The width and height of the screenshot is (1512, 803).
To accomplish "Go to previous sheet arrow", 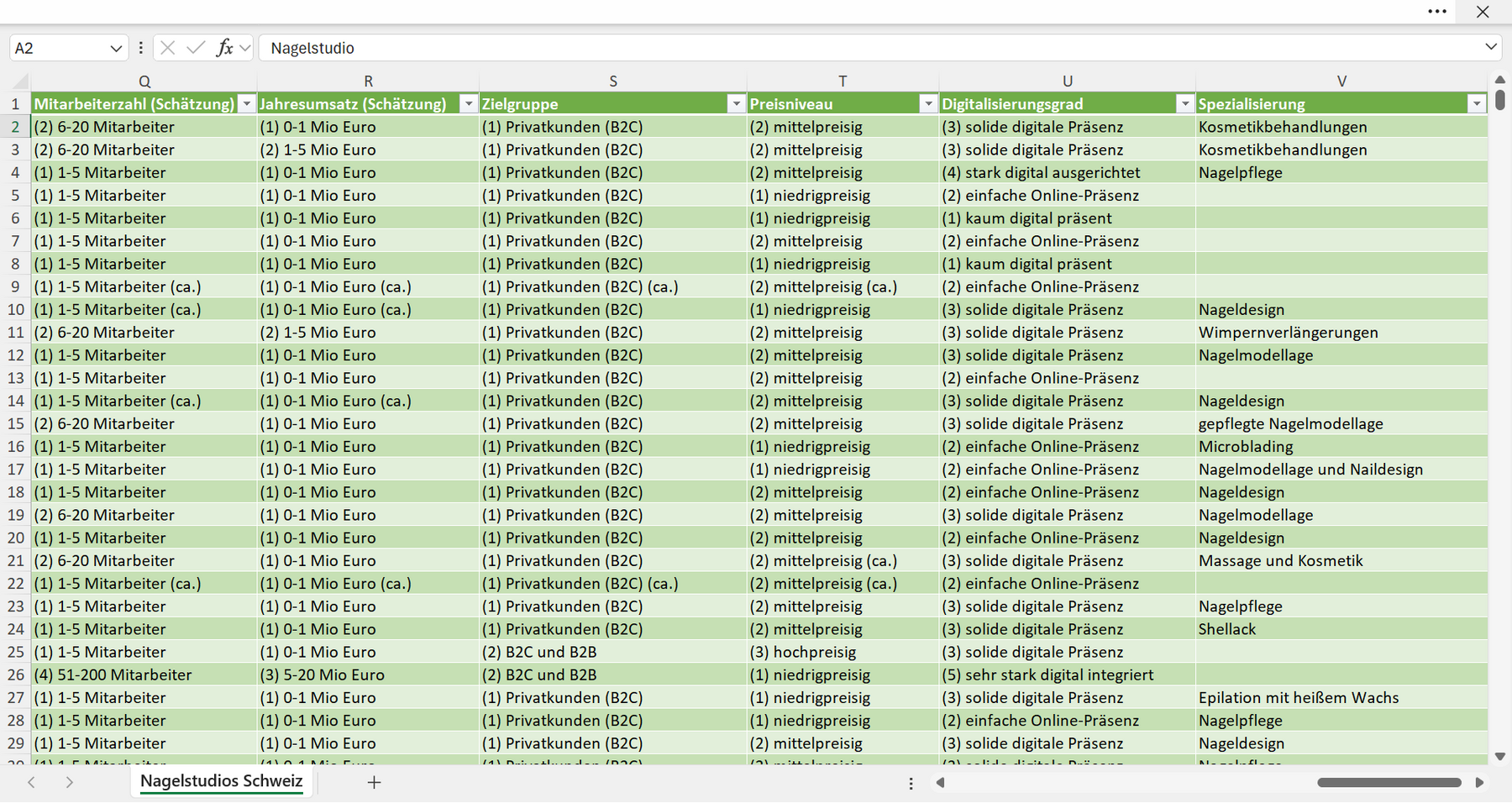I will pos(31,782).
